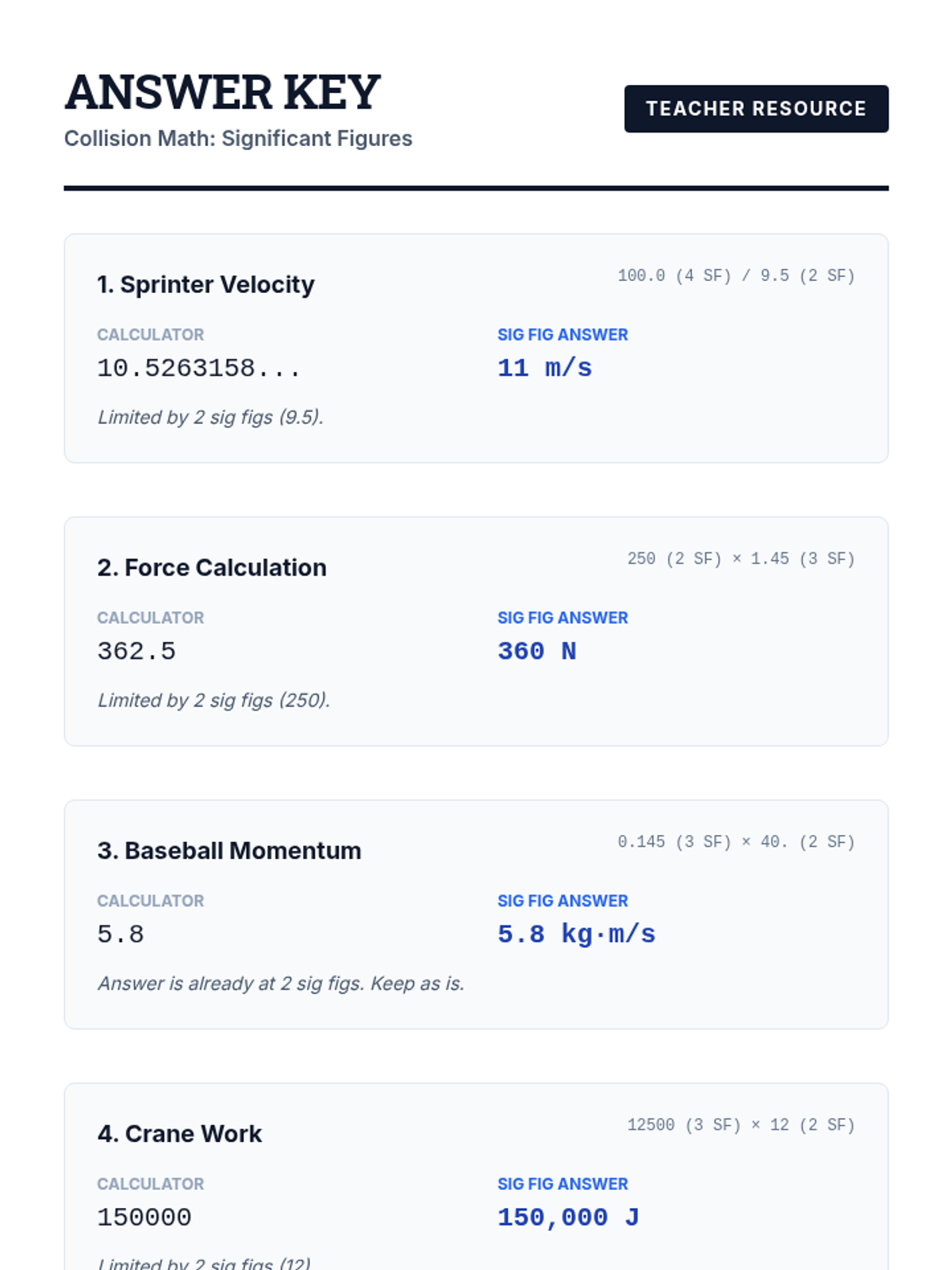Image resolution: width=952 pixels, height=1270 pixels.
Task: Click the 0.145 × 40. formula text
Action: pyautogui.click(x=736, y=842)
